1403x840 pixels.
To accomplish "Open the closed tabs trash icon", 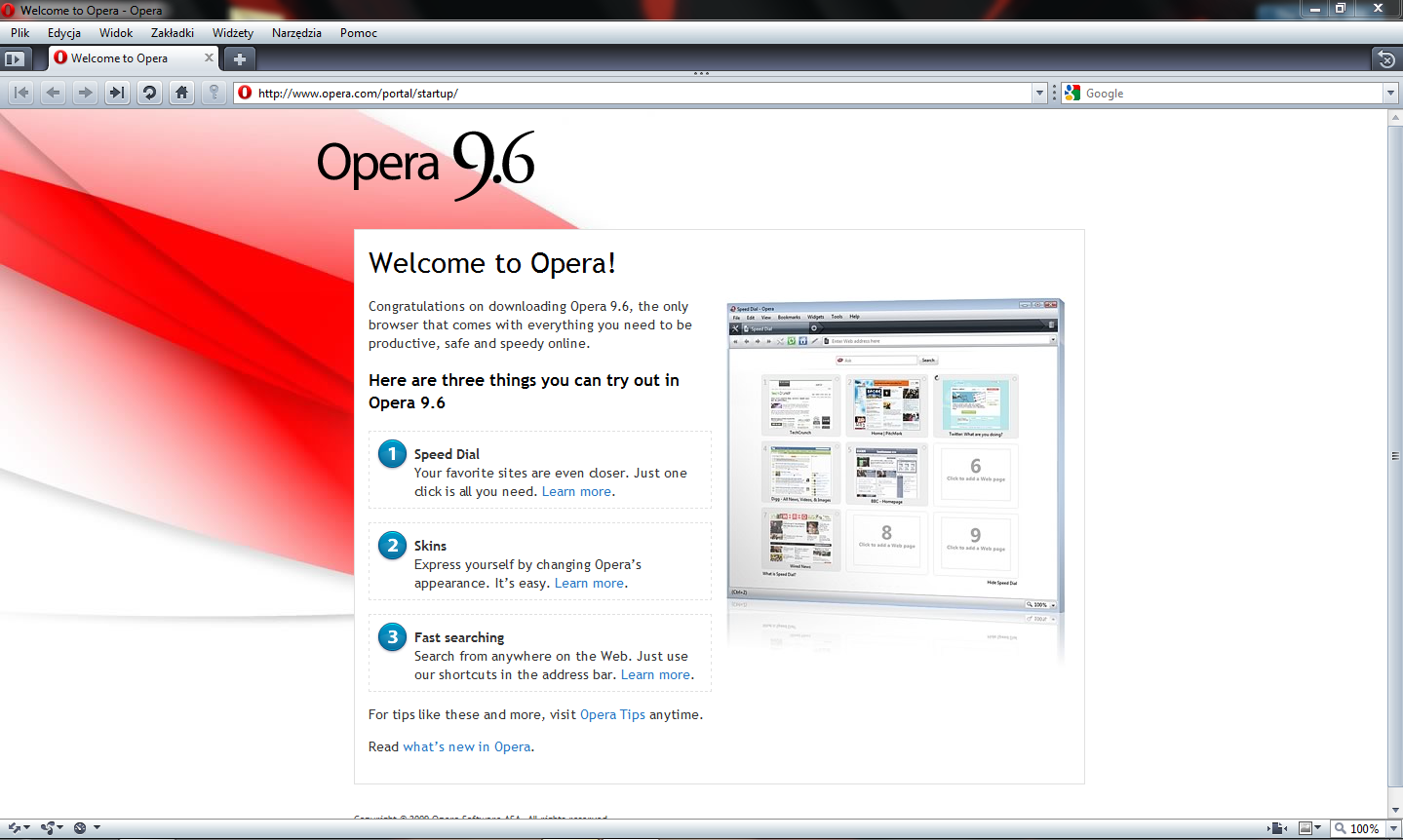I will 1386,58.
